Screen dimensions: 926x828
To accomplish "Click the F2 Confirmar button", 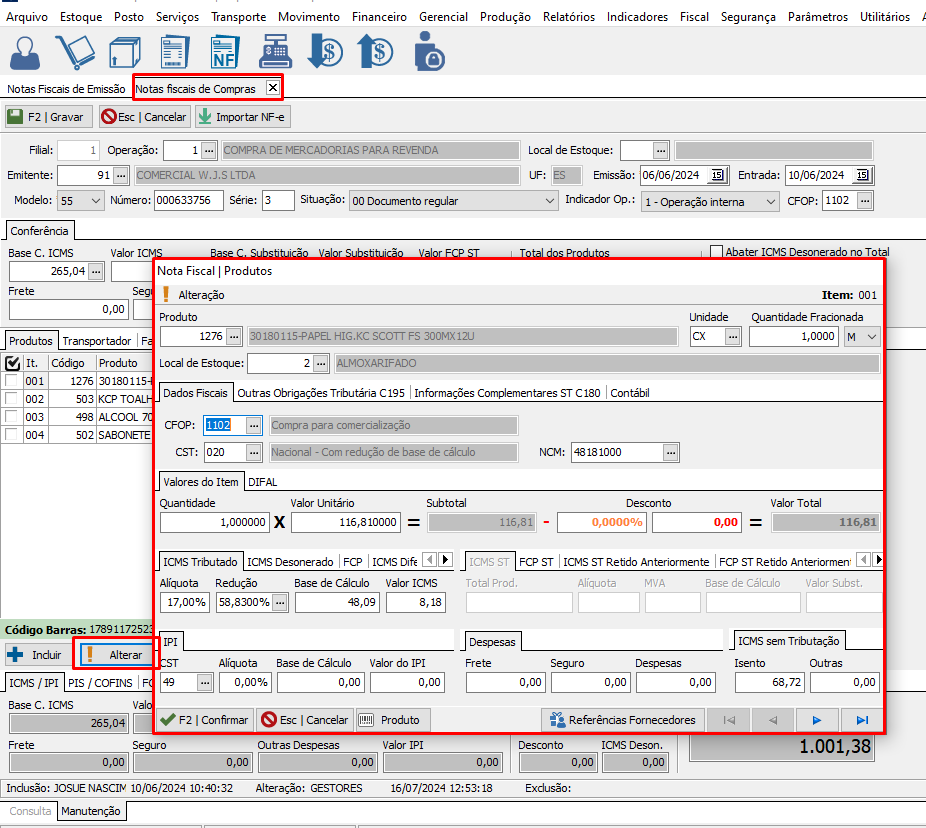I will tap(203, 720).
